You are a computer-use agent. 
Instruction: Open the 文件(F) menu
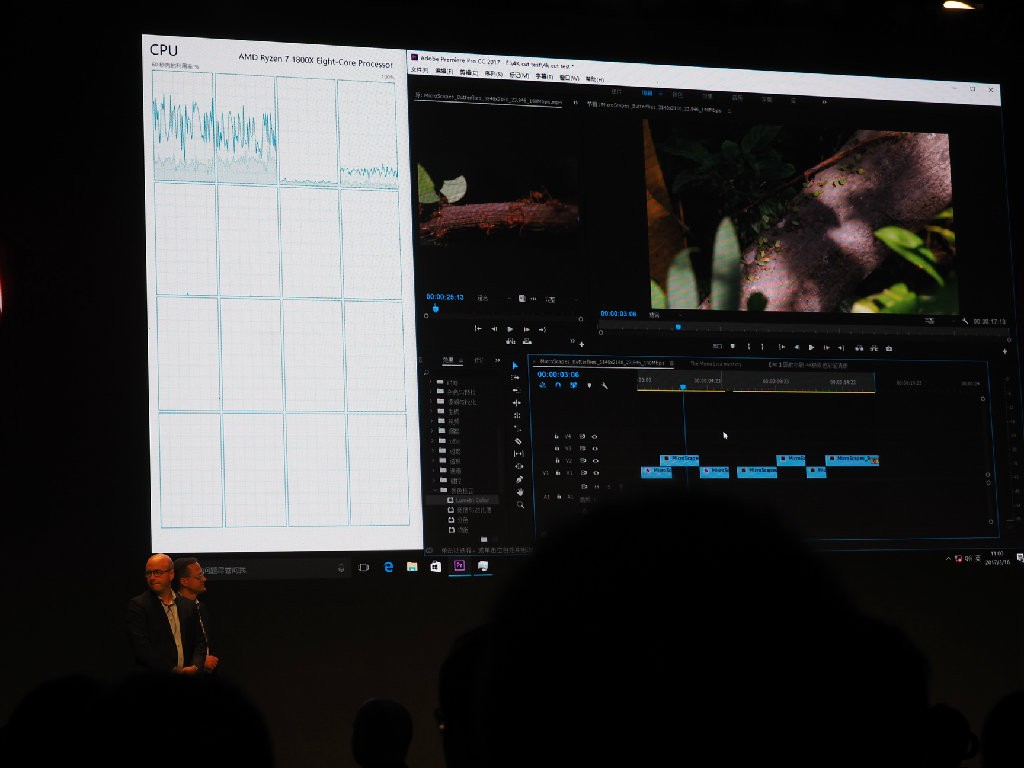419,70
